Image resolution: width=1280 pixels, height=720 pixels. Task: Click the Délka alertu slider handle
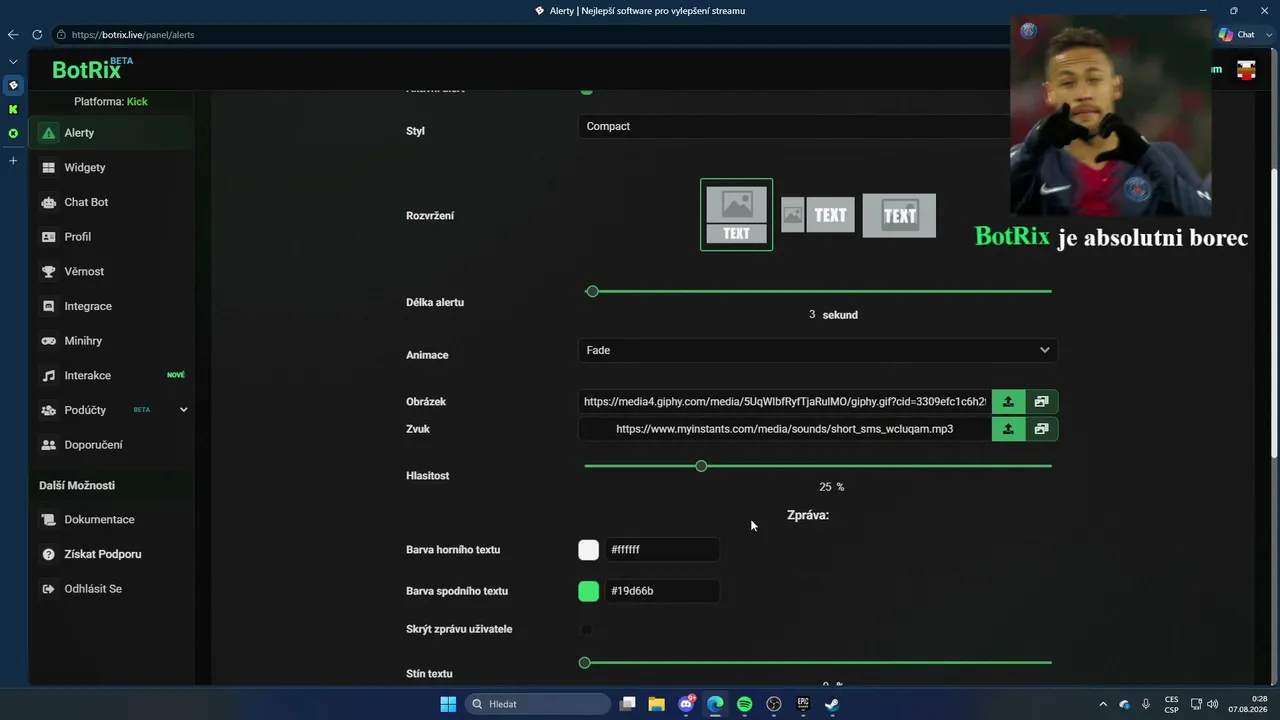[x=592, y=291]
